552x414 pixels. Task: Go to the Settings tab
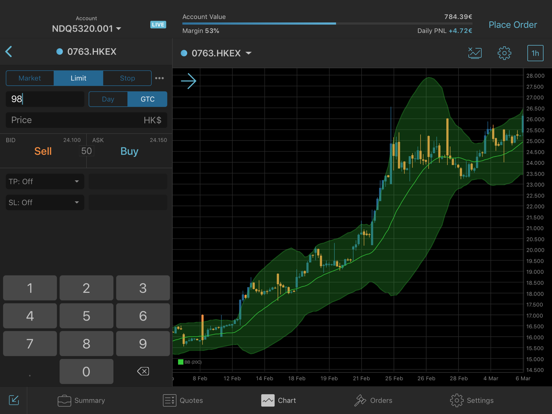pyautogui.click(x=471, y=400)
